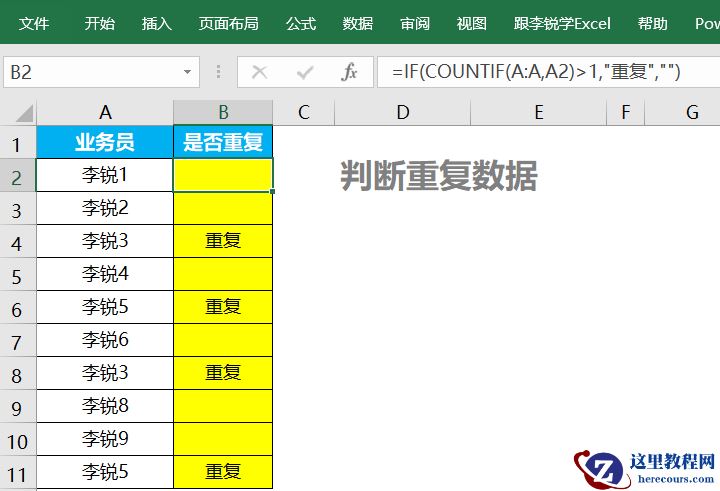Open the 文件 menu
720x491 pixels.
(x=34, y=23)
